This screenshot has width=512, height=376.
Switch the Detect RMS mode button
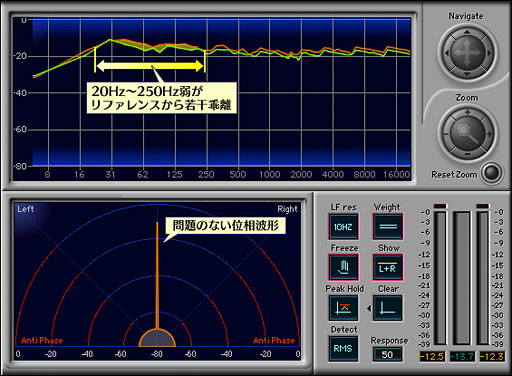pyautogui.click(x=343, y=349)
